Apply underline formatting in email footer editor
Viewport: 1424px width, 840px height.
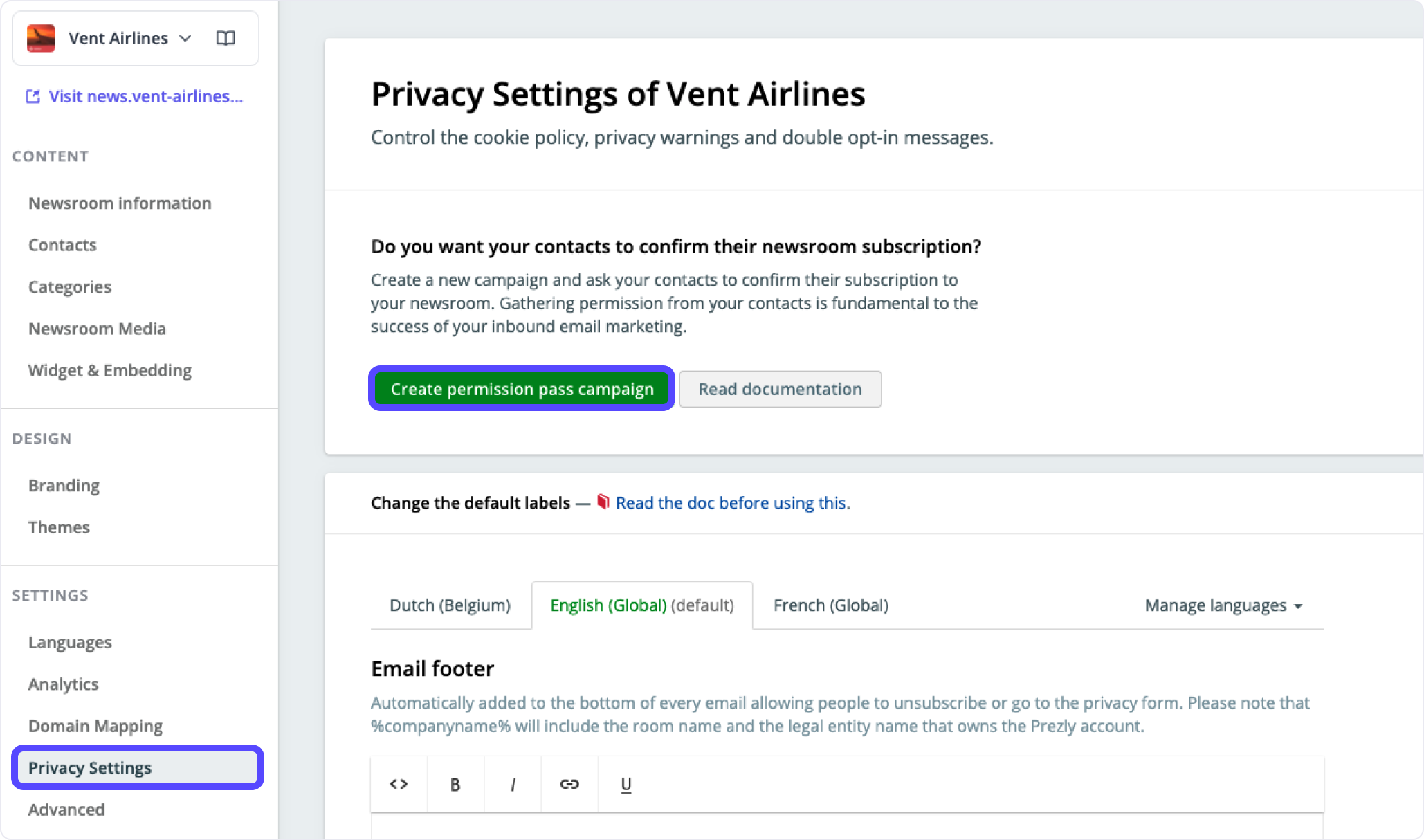[626, 784]
